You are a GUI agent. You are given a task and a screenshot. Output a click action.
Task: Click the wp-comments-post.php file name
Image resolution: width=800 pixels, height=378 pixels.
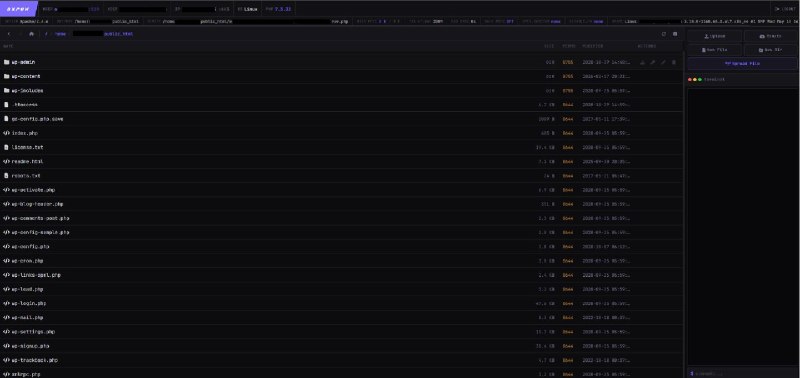(x=40, y=218)
